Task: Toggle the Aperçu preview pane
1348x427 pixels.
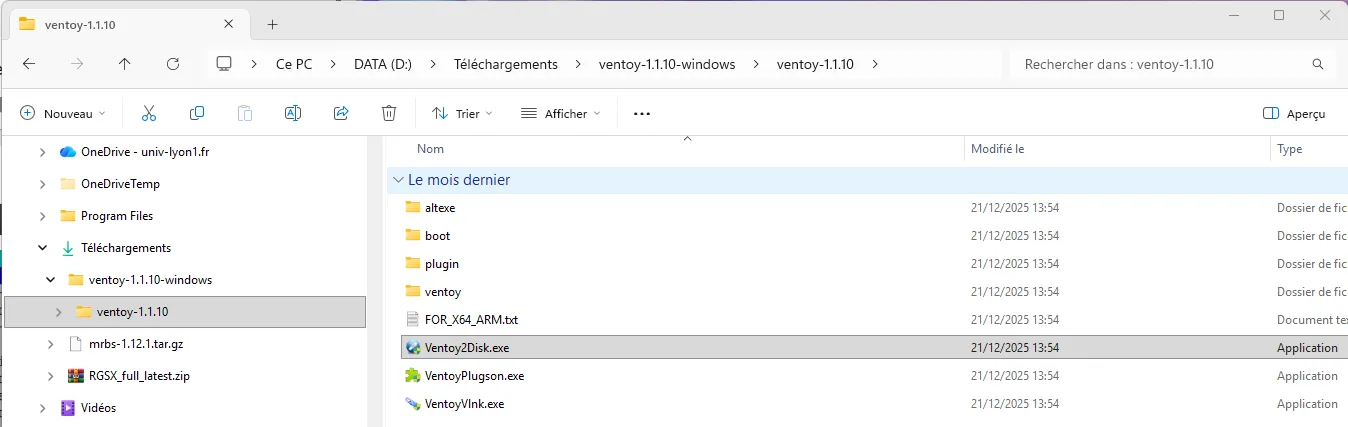Action: [1294, 113]
